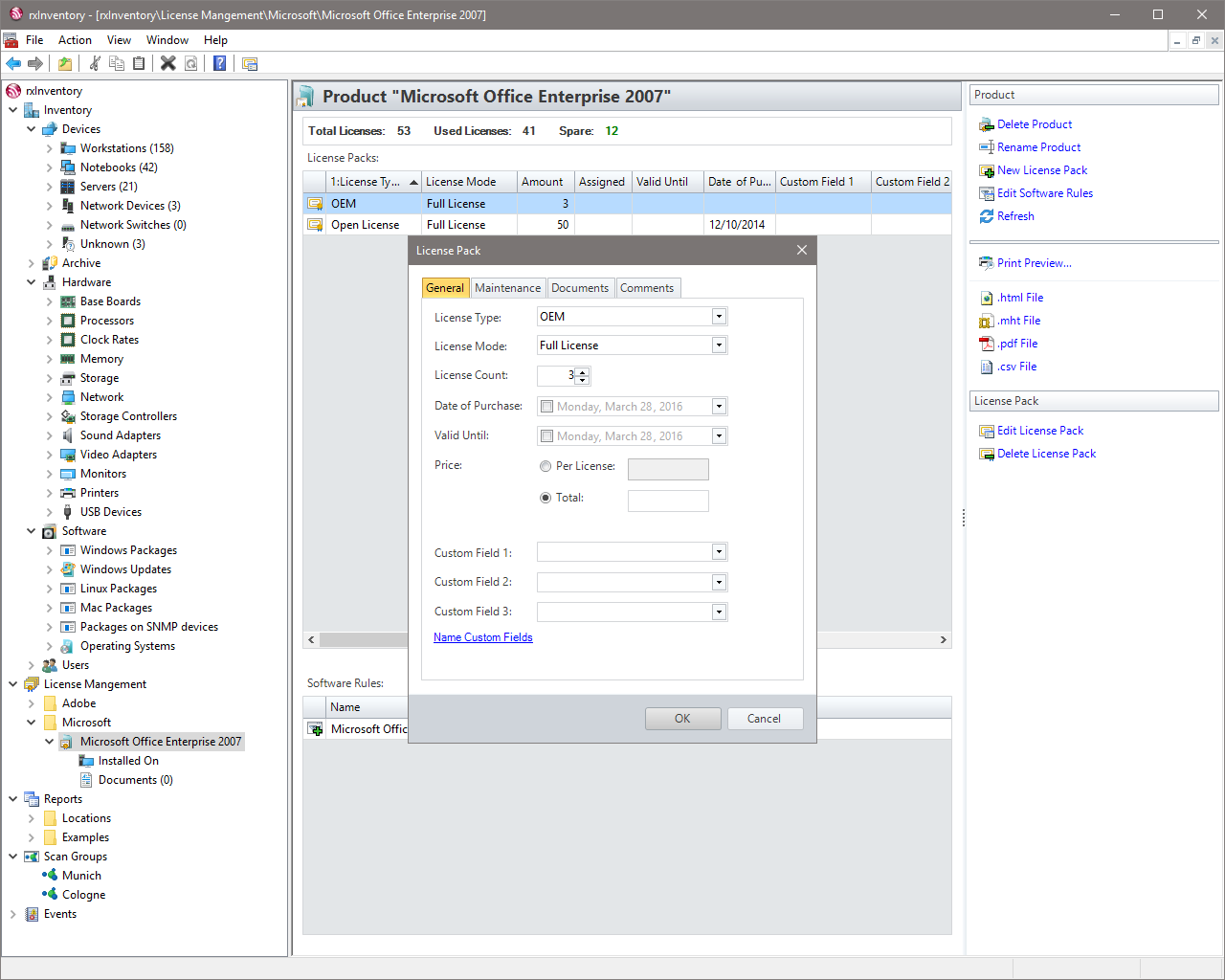Collapse the Hardware tree node

point(32,282)
